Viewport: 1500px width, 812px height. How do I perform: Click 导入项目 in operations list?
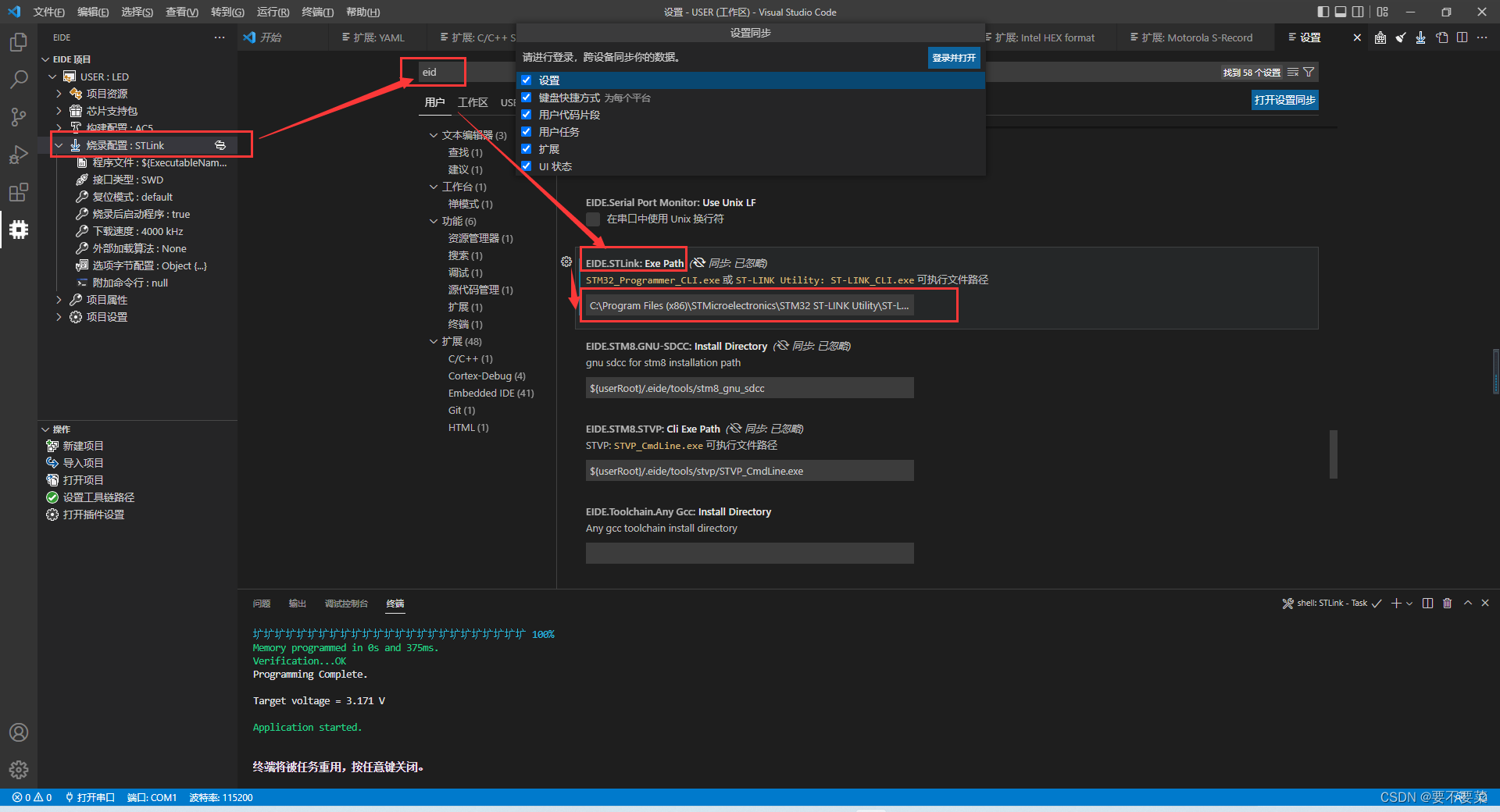[x=83, y=463]
